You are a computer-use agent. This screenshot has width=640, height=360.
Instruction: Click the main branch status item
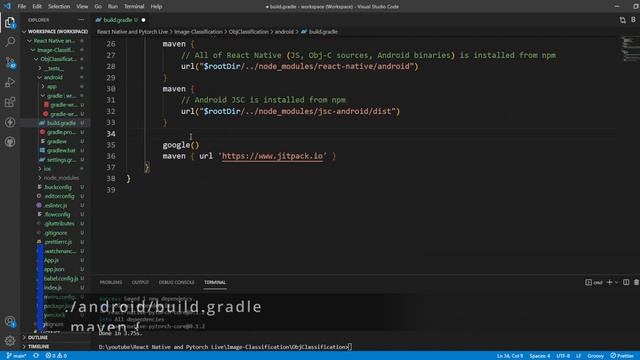click(x=16, y=356)
